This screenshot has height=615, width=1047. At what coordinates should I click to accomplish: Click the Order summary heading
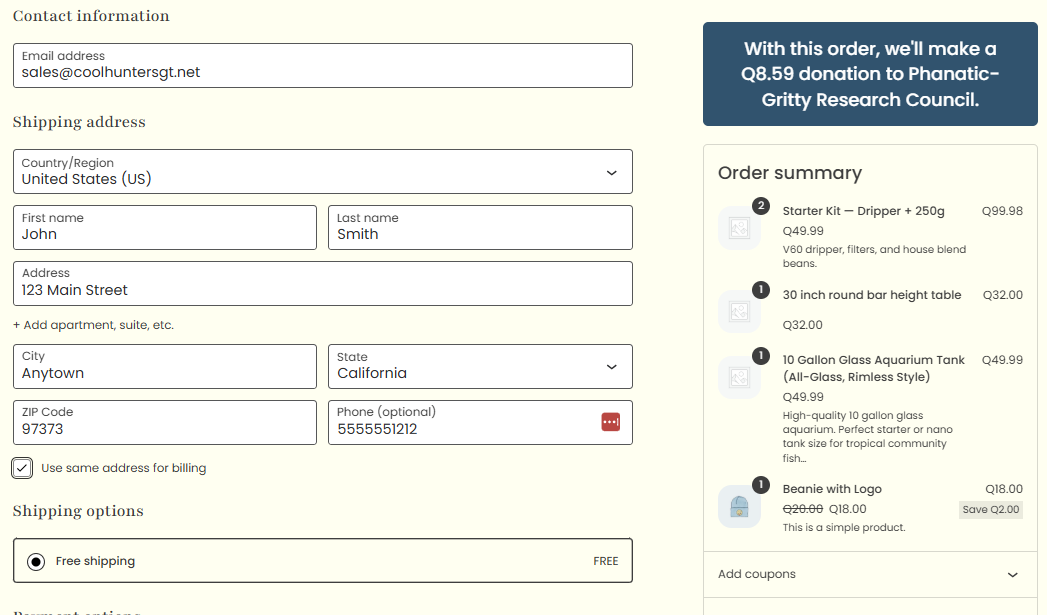[790, 173]
